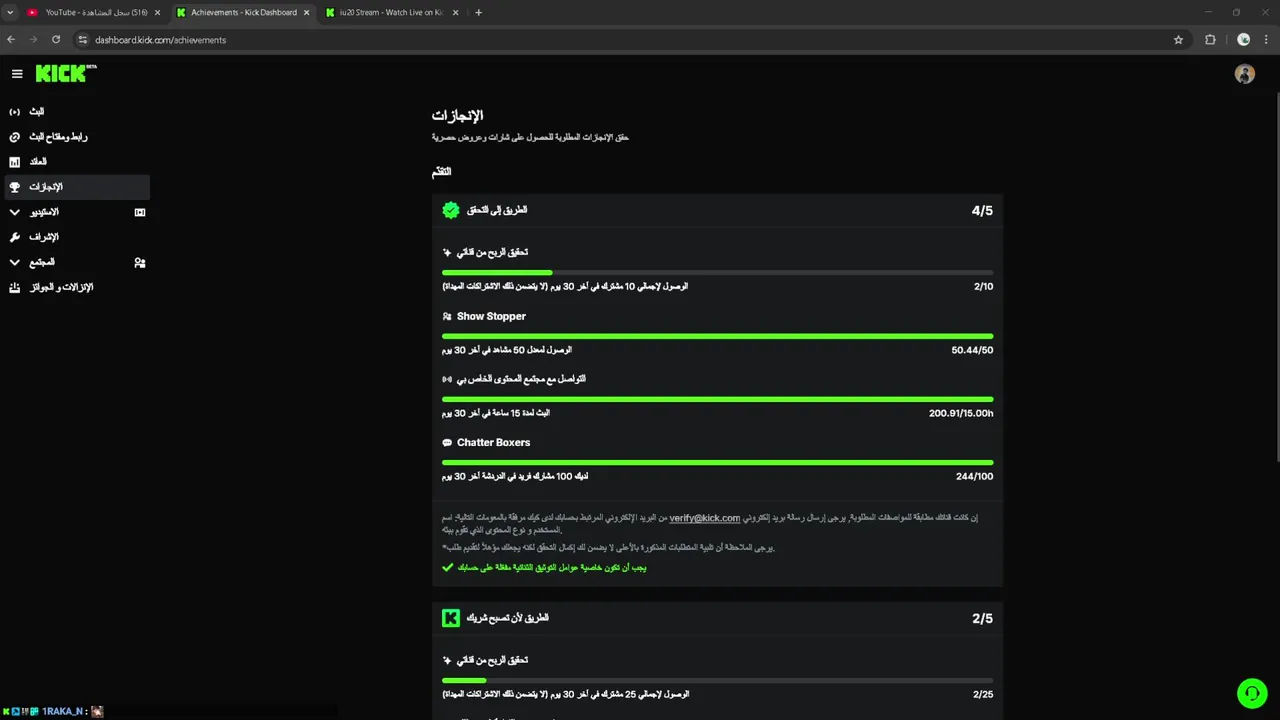Image resolution: width=1280 pixels, height=720 pixels.
Task: Click the stream URL and key link icon
Action: 14,137
